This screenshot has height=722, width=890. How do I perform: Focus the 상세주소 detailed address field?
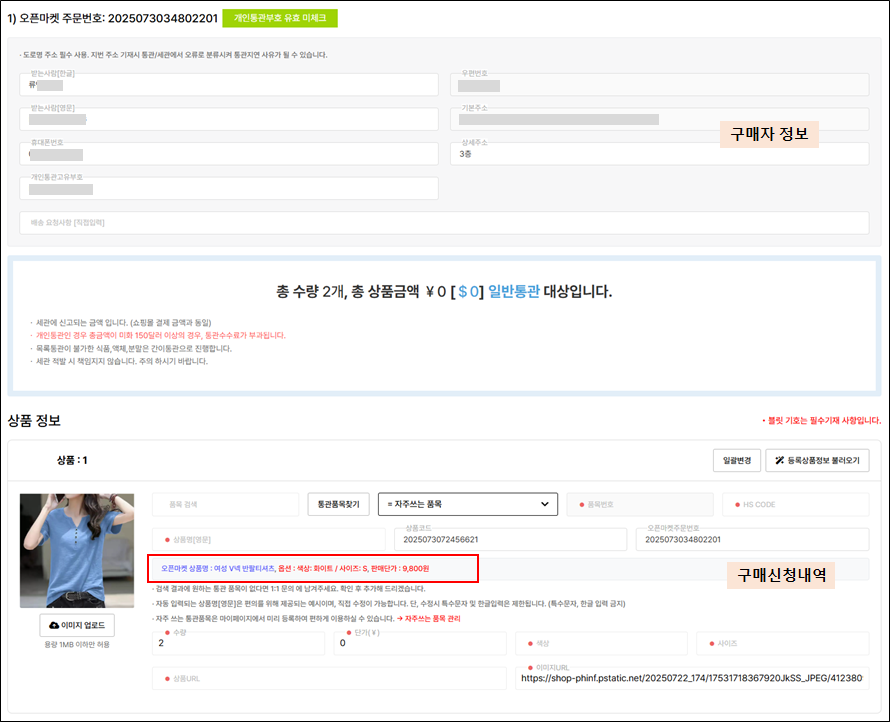tap(658, 154)
